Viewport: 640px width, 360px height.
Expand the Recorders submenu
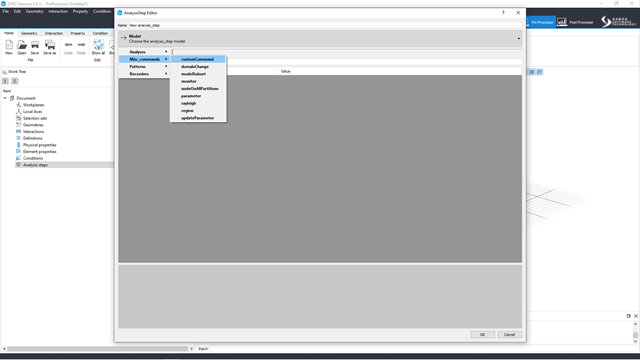click(x=144, y=74)
